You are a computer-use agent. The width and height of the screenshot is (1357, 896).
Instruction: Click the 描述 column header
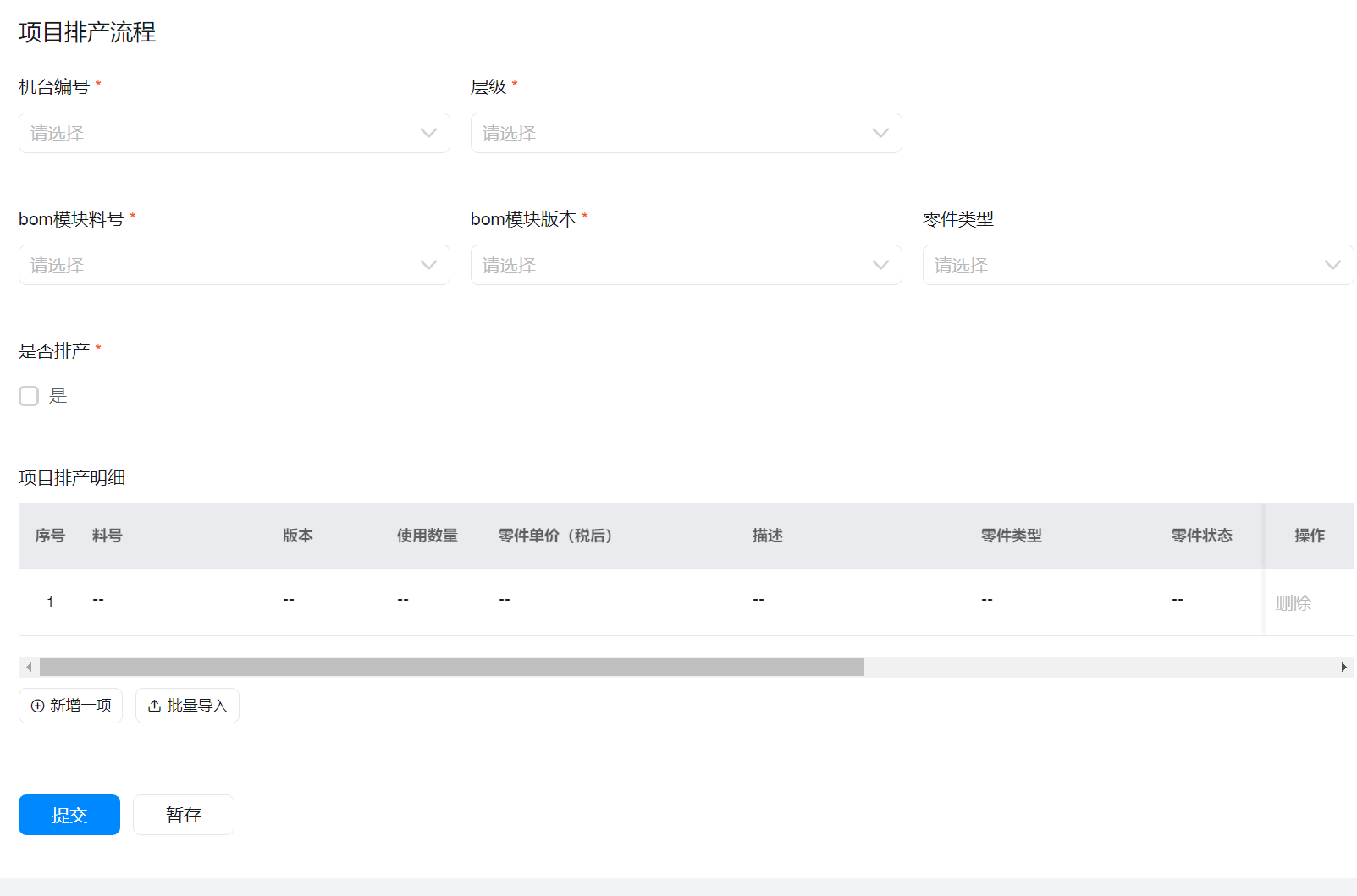coord(768,536)
